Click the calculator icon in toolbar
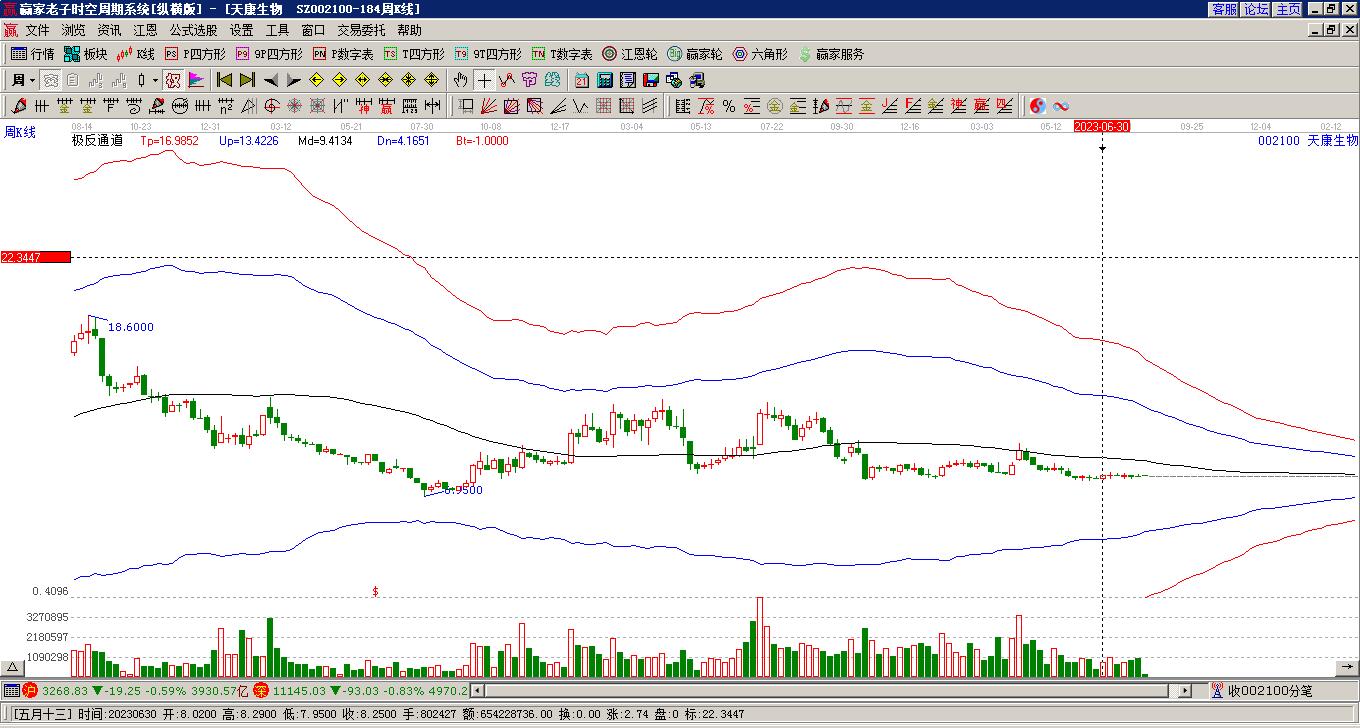Screen dimensions: 1360x728 click(x=604, y=80)
